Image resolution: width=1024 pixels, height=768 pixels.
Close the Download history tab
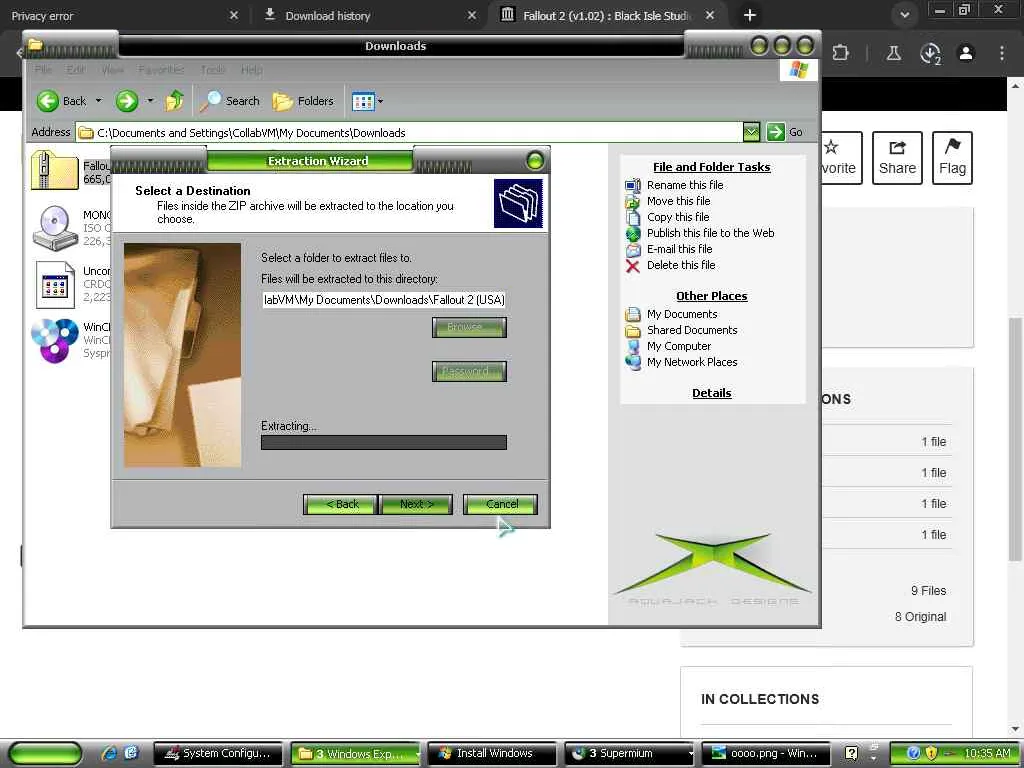pyautogui.click(x=472, y=16)
